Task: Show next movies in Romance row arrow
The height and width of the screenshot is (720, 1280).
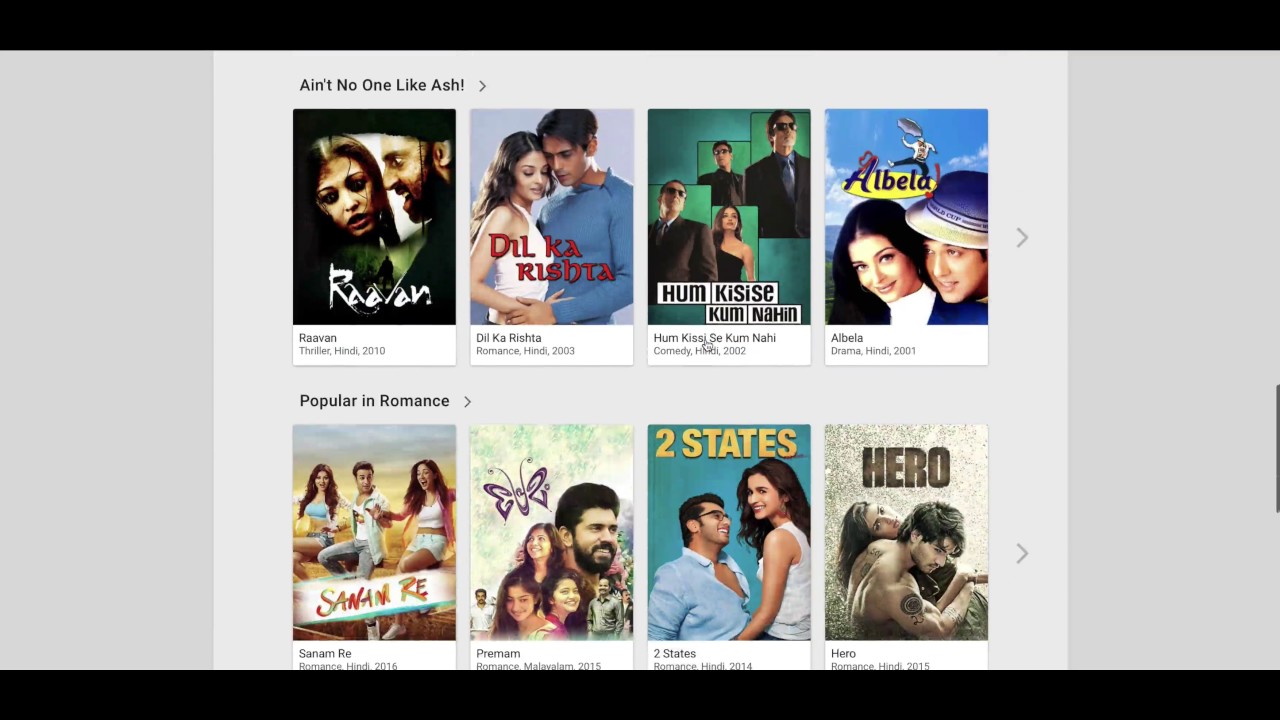Action: [x=1022, y=553]
